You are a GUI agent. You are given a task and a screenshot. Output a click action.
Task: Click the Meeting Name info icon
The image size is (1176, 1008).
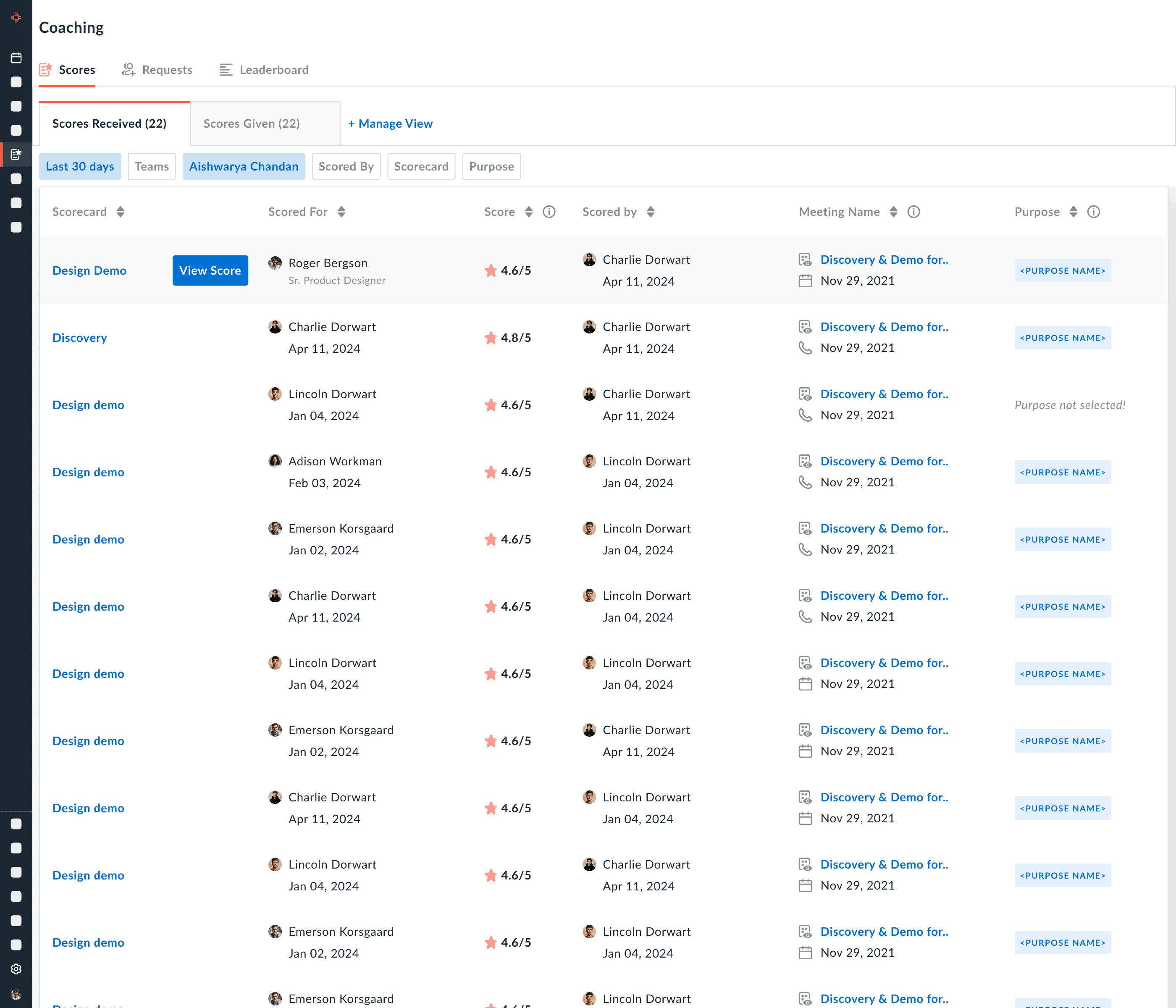[x=913, y=212]
